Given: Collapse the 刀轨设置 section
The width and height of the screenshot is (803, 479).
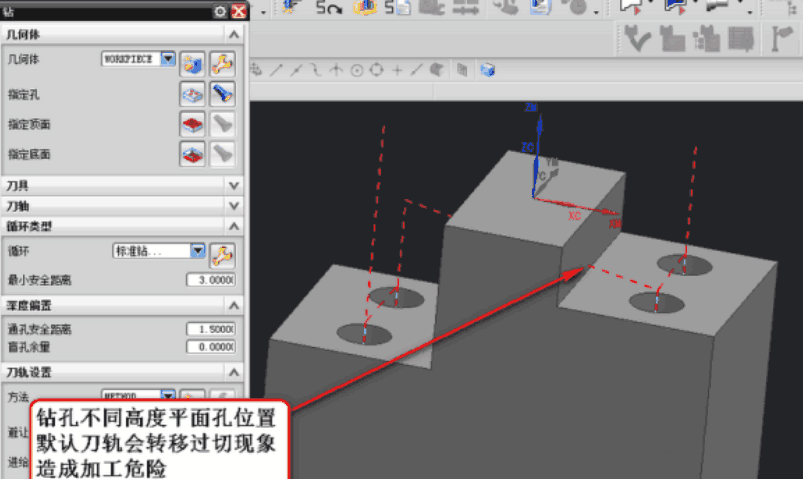Looking at the screenshot, I should [x=234, y=372].
